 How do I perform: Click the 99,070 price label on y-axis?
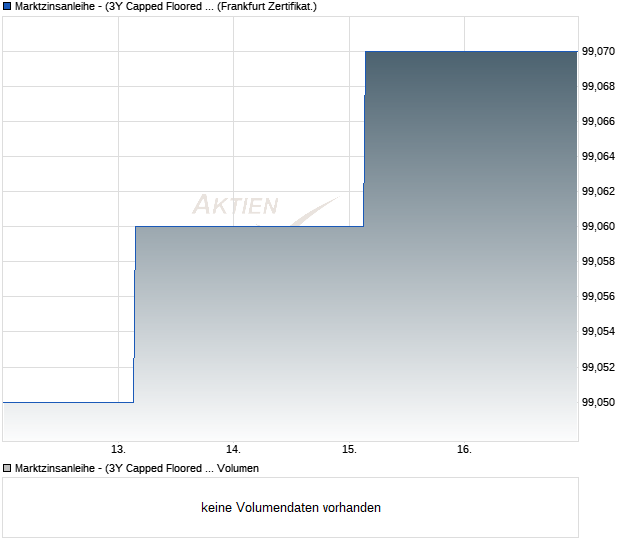[599, 51]
